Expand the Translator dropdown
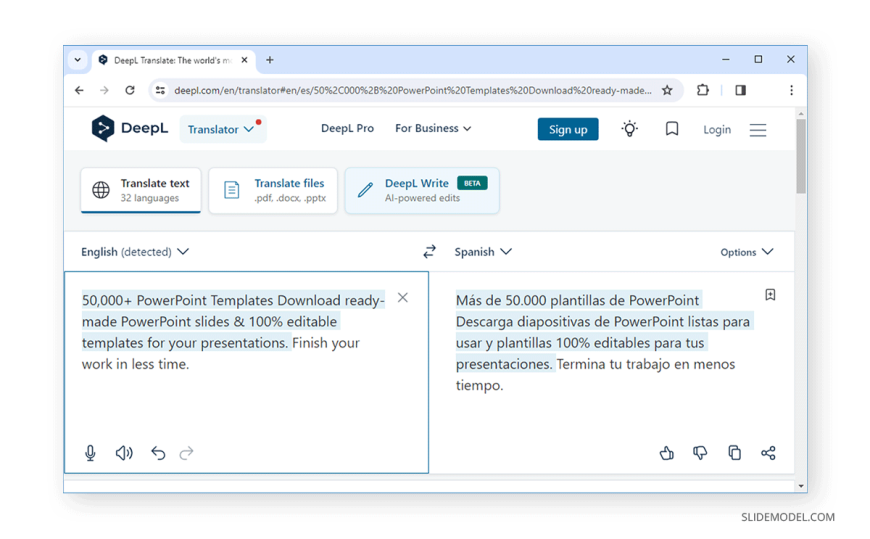Viewport: 870px width, 539px height. 222,129
